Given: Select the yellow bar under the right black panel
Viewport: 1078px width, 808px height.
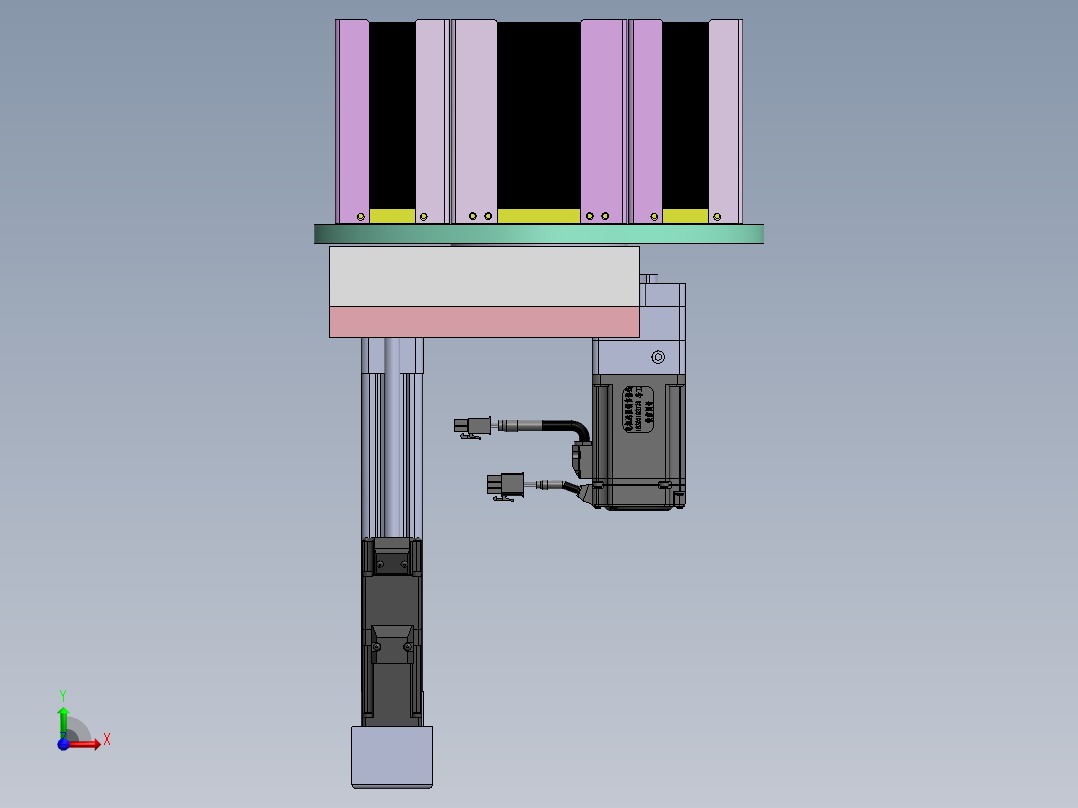Looking at the screenshot, I should coord(685,217).
